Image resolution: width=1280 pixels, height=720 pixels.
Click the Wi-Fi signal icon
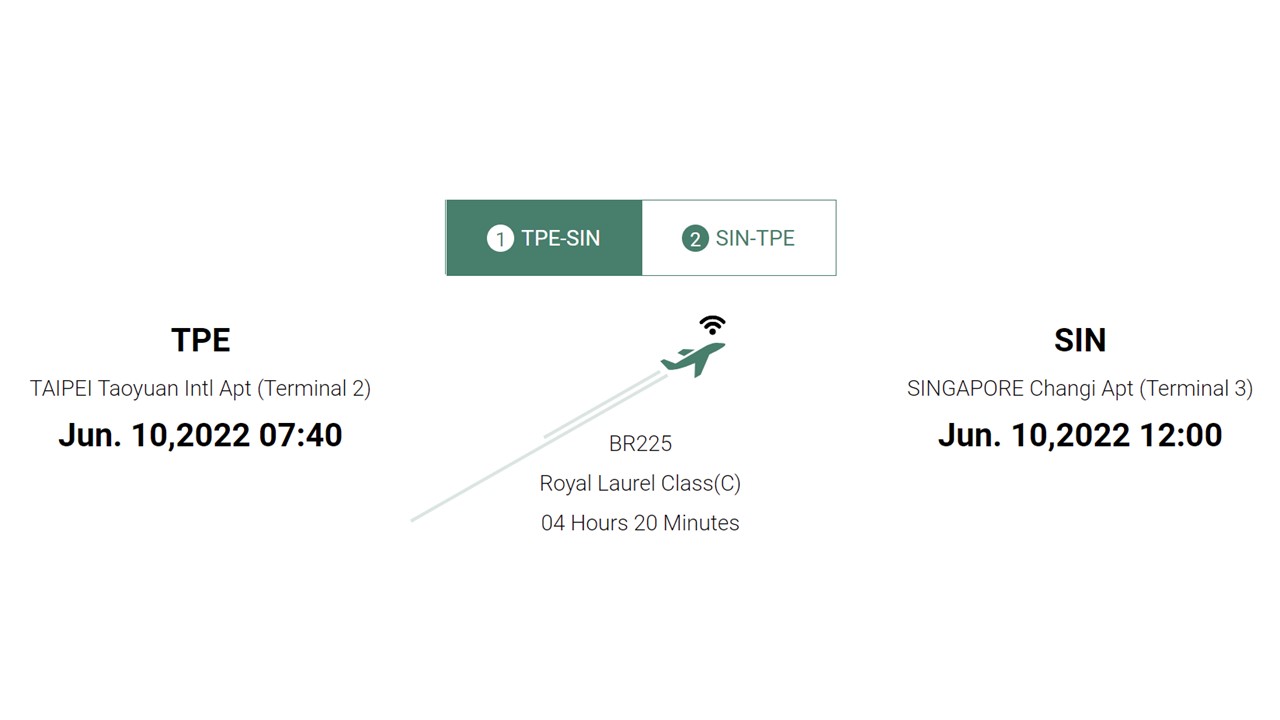pos(712,325)
